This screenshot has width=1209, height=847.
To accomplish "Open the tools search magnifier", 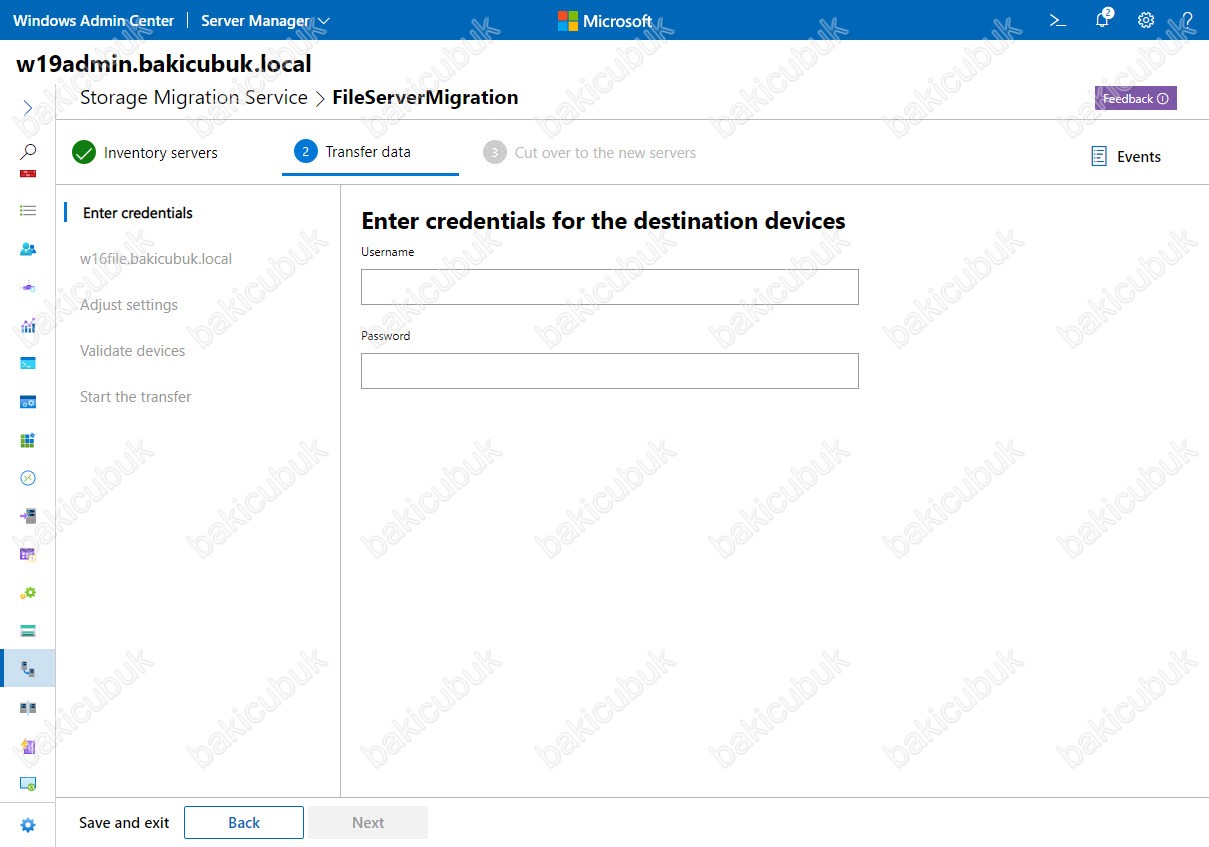I will pyautogui.click(x=28, y=152).
